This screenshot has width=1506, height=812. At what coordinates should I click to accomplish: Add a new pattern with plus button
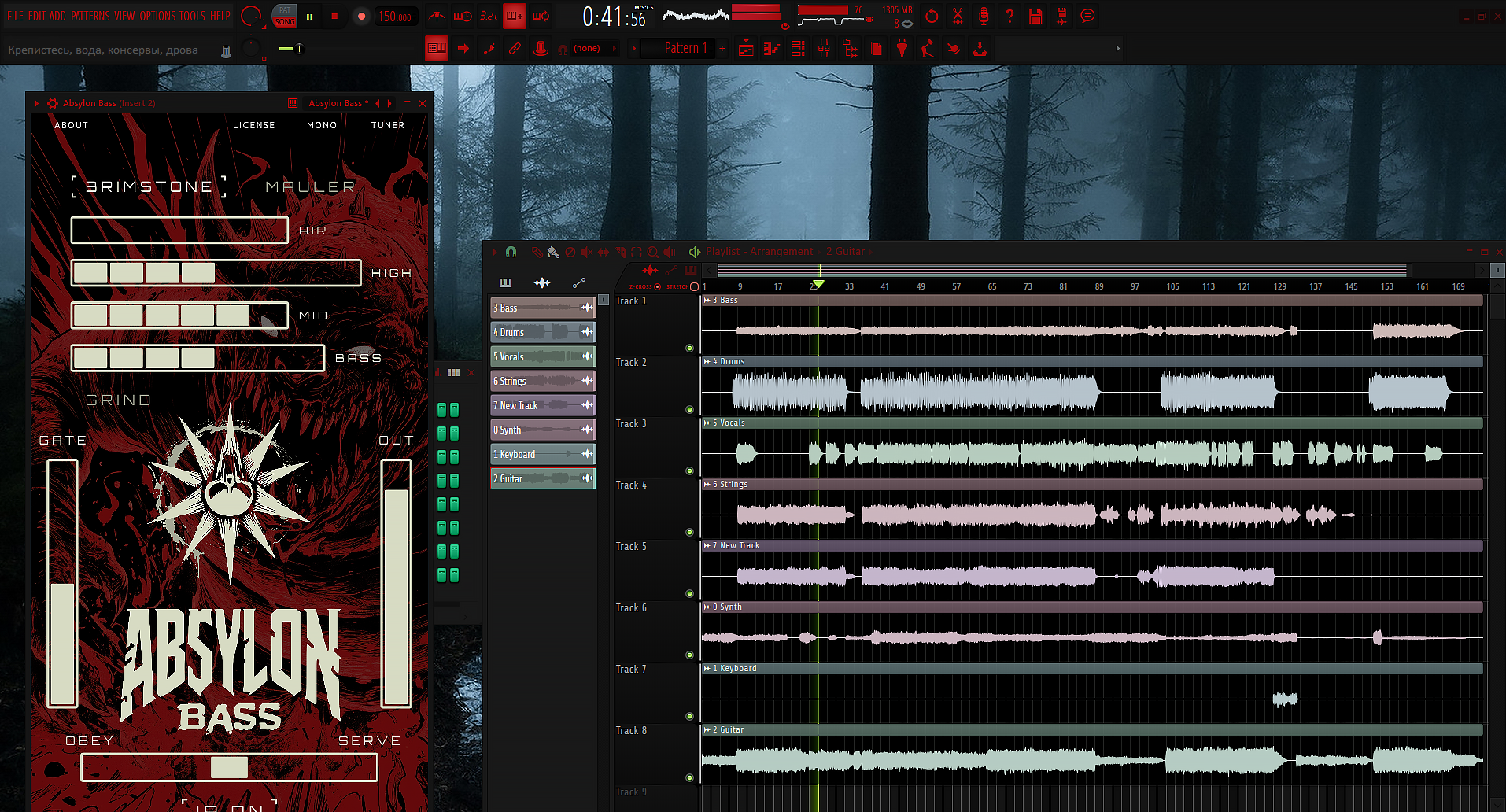pyautogui.click(x=722, y=49)
